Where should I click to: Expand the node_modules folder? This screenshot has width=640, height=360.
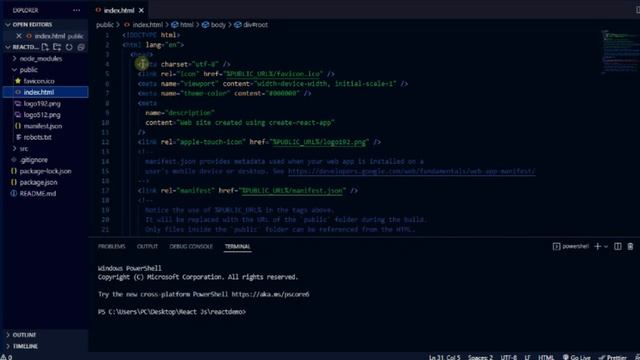pyautogui.click(x=41, y=58)
